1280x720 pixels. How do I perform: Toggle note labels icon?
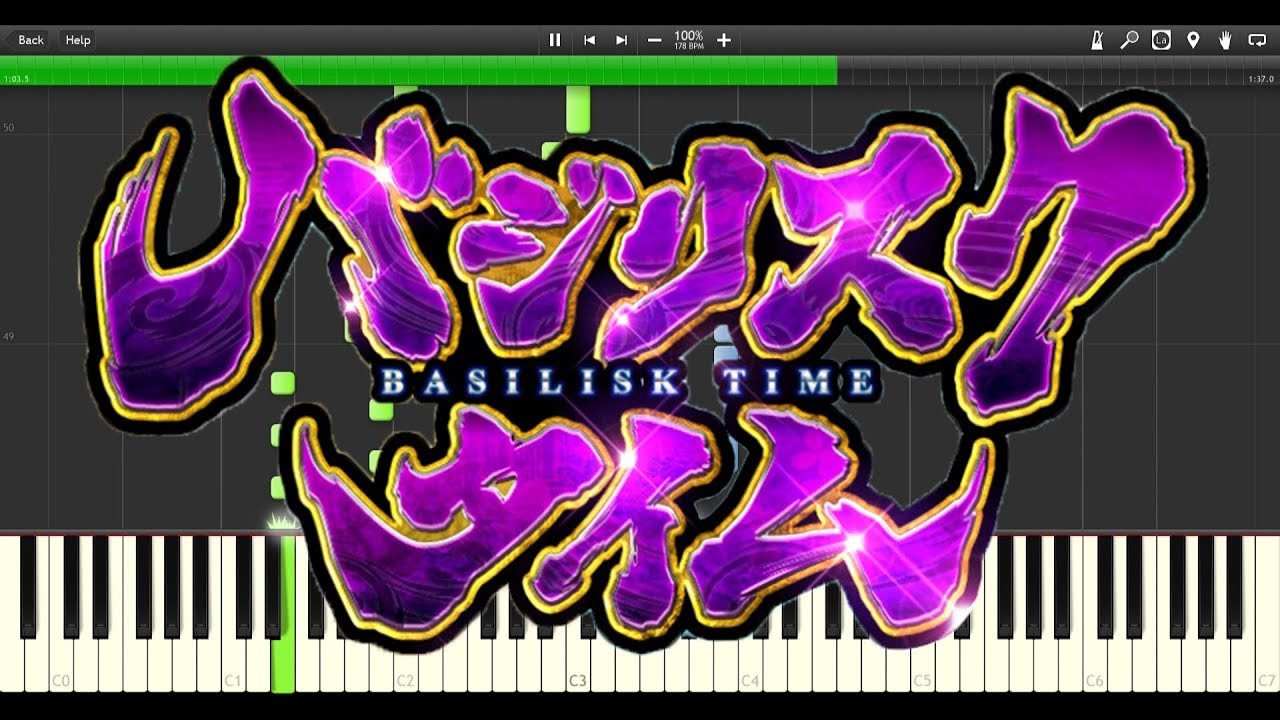(1161, 40)
